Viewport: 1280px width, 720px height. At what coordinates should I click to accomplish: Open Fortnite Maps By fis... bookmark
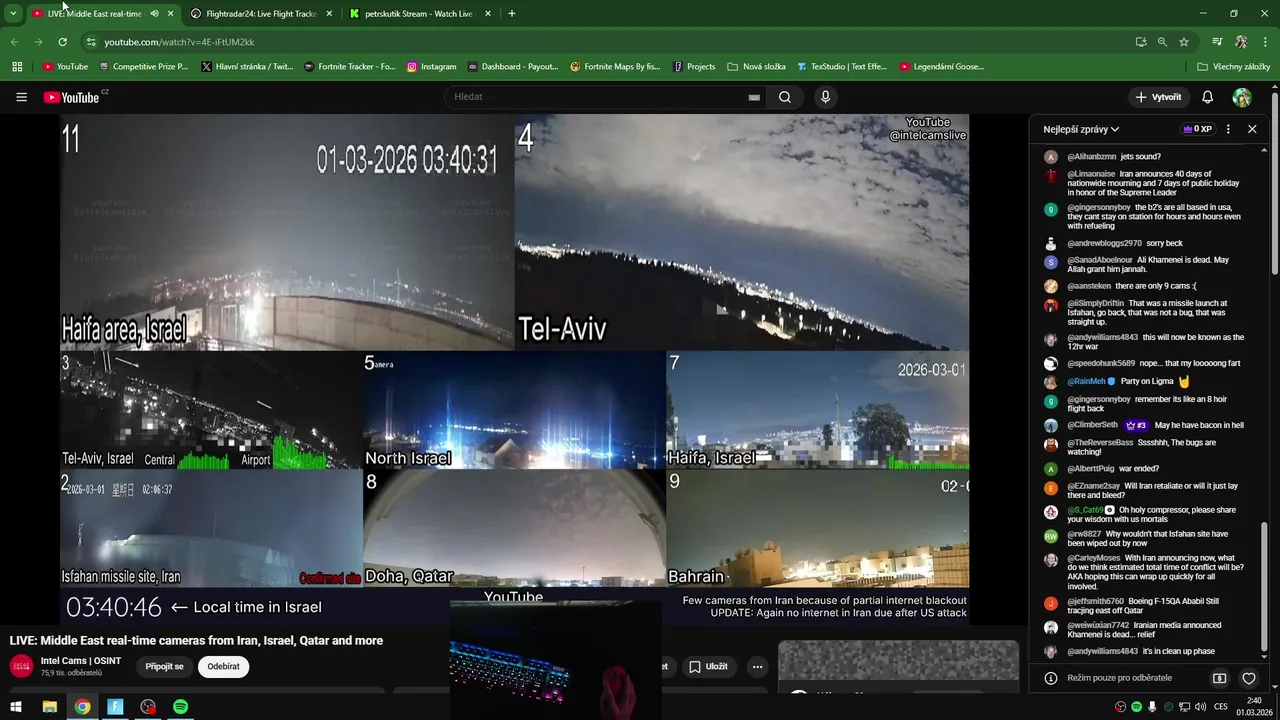(x=615, y=67)
